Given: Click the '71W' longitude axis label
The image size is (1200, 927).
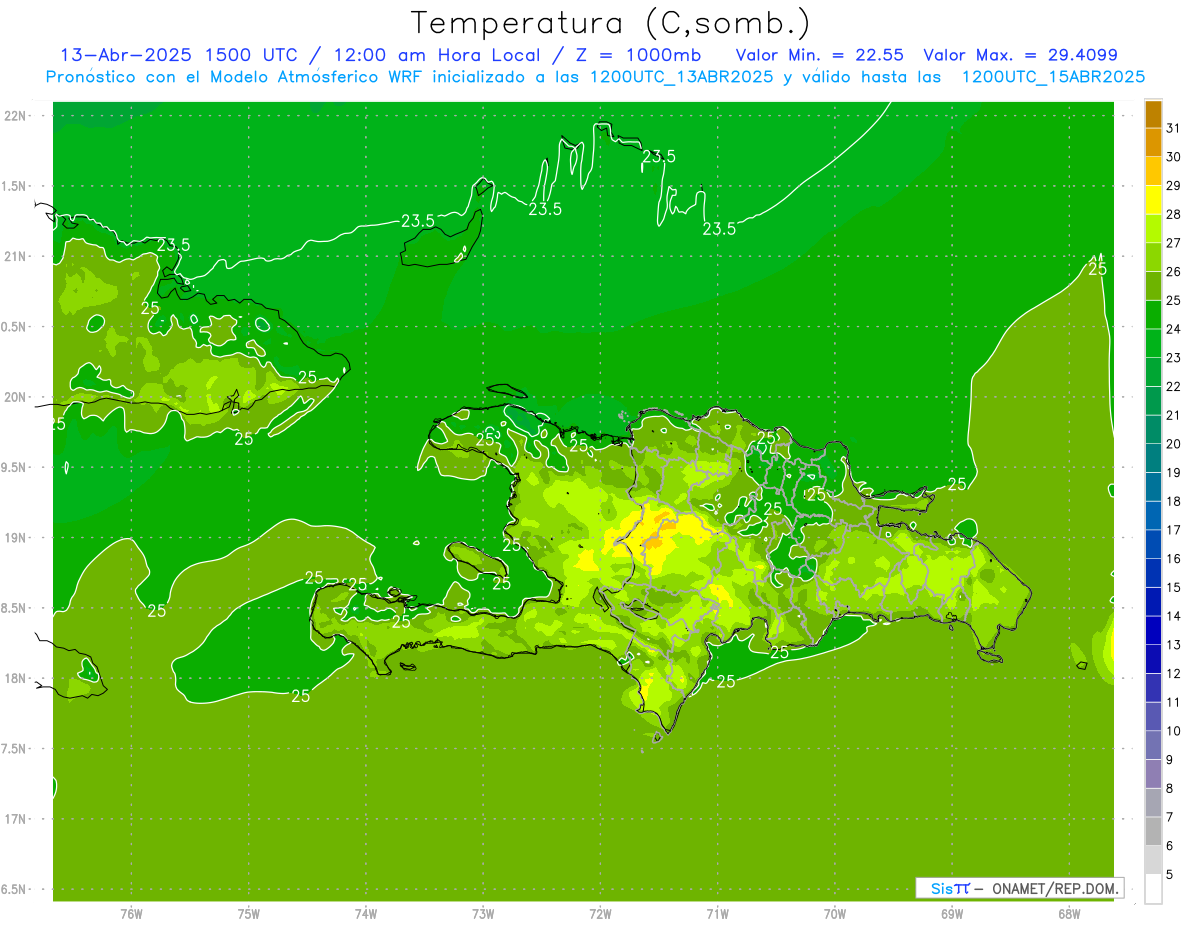Looking at the screenshot, I should point(717,914).
